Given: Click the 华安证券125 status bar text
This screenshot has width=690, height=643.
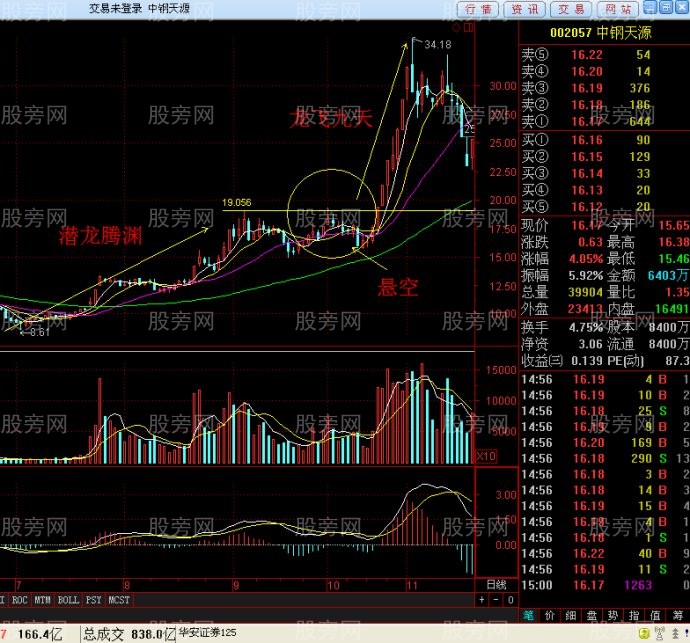Looking at the screenshot, I should tap(207, 633).
